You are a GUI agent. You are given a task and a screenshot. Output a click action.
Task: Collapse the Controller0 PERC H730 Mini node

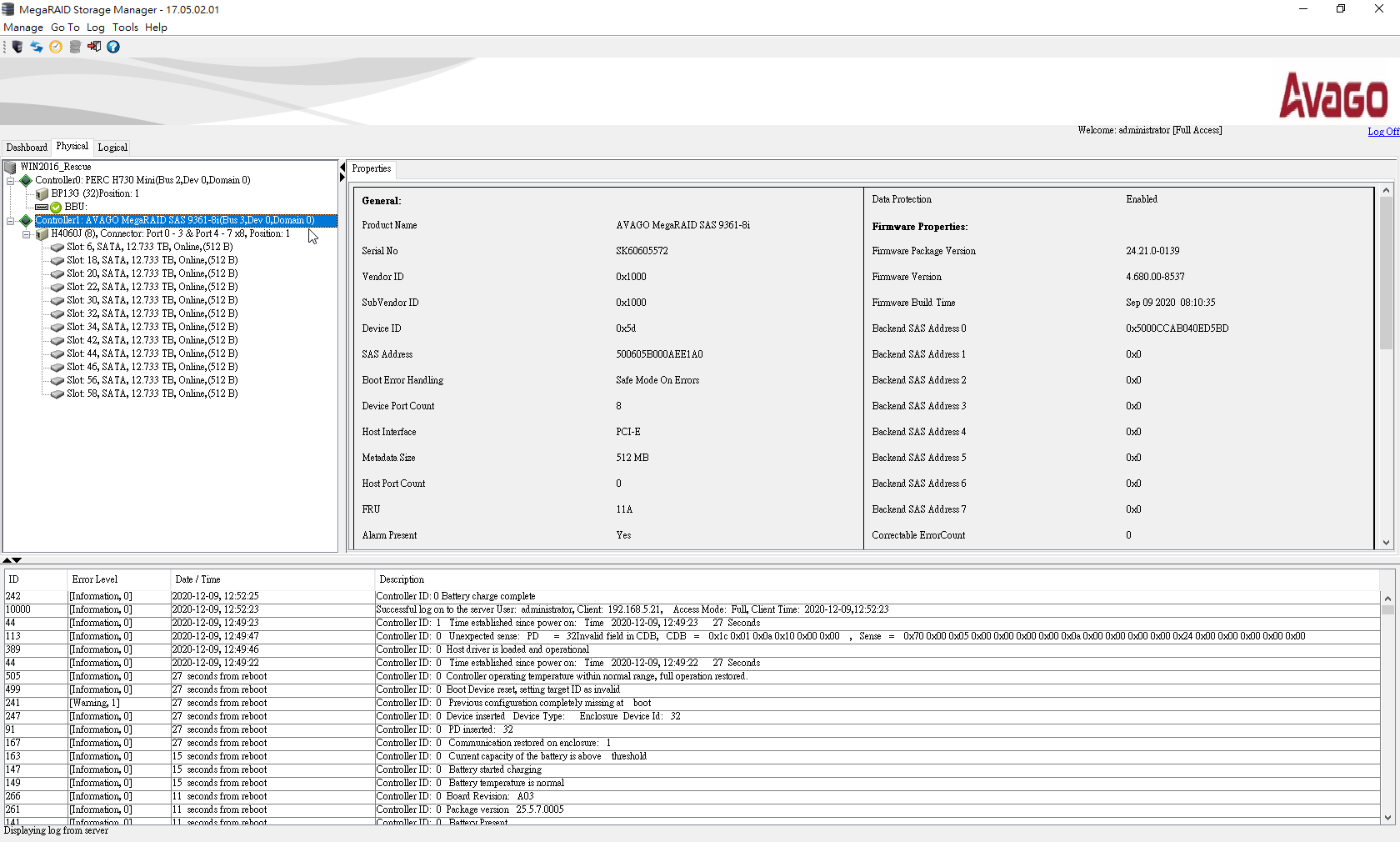11,180
